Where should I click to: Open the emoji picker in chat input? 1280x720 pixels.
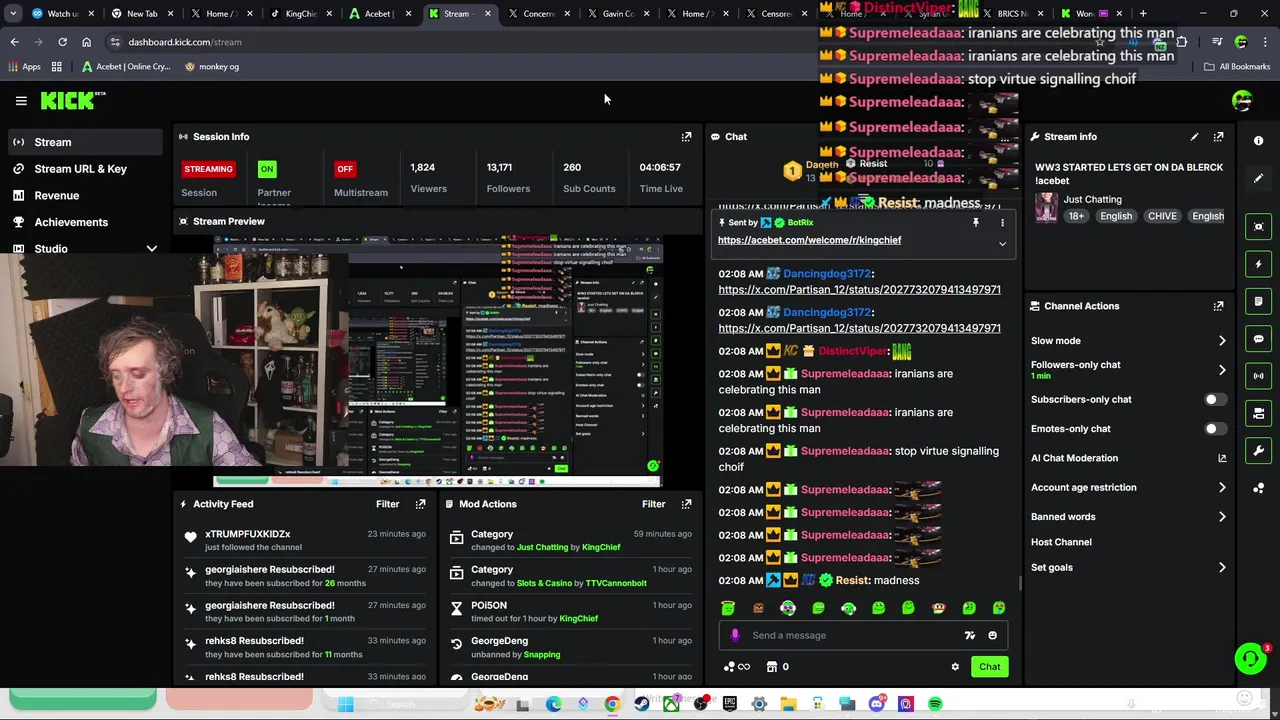[x=992, y=635]
